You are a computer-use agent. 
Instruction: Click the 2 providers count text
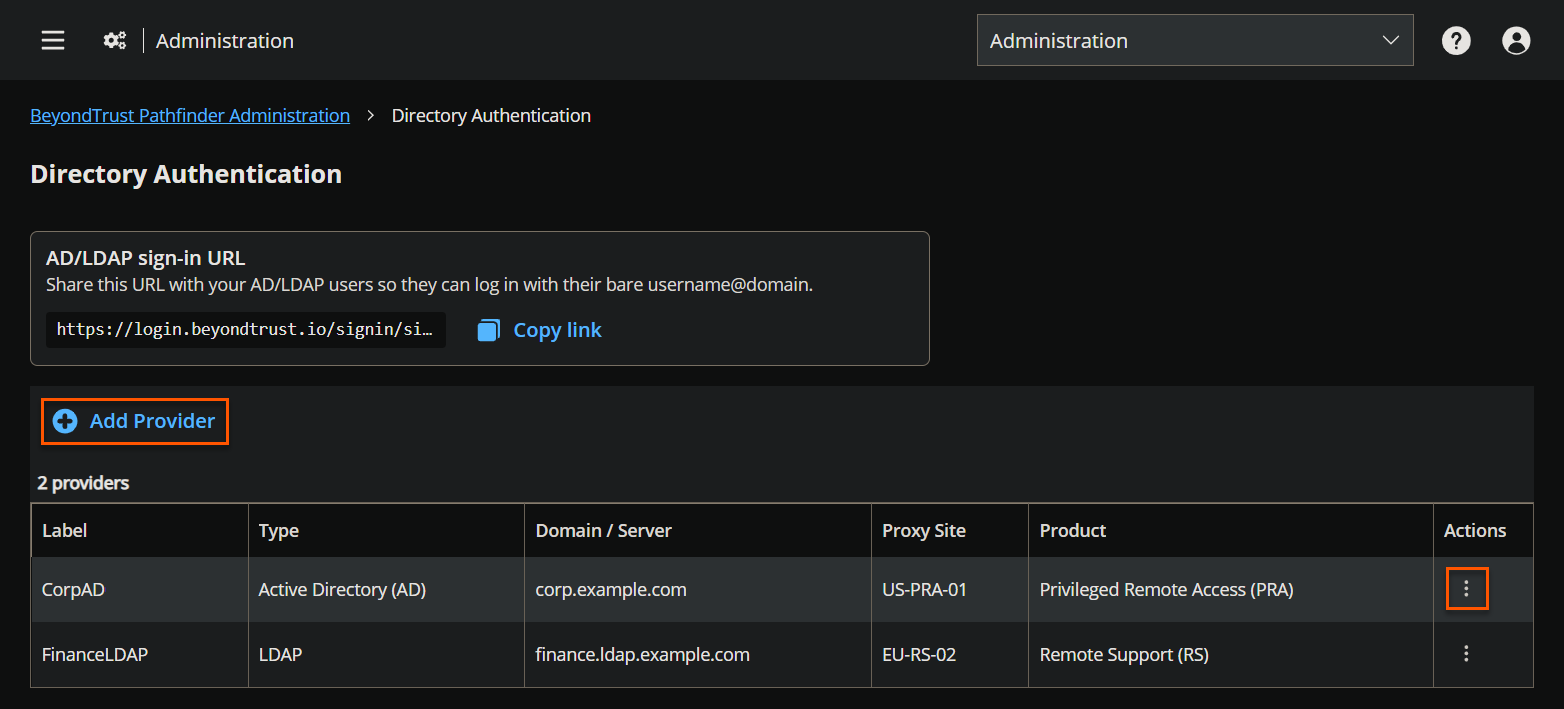pos(83,483)
